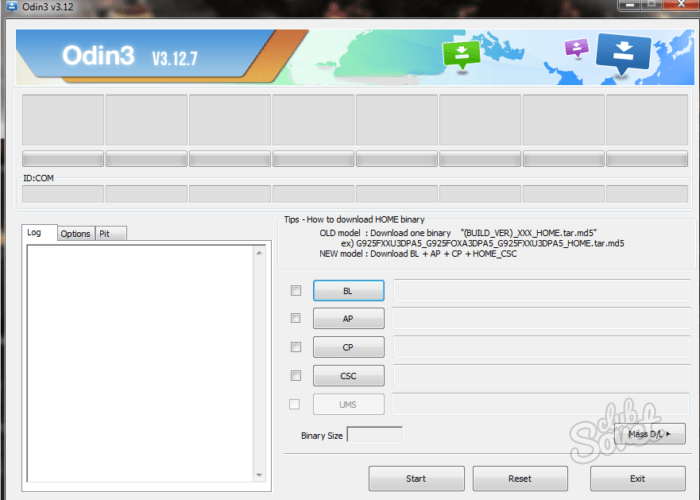This screenshot has width=700, height=500.
Task: Click the purple download icon in banner
Action: [x=576, y=47]
